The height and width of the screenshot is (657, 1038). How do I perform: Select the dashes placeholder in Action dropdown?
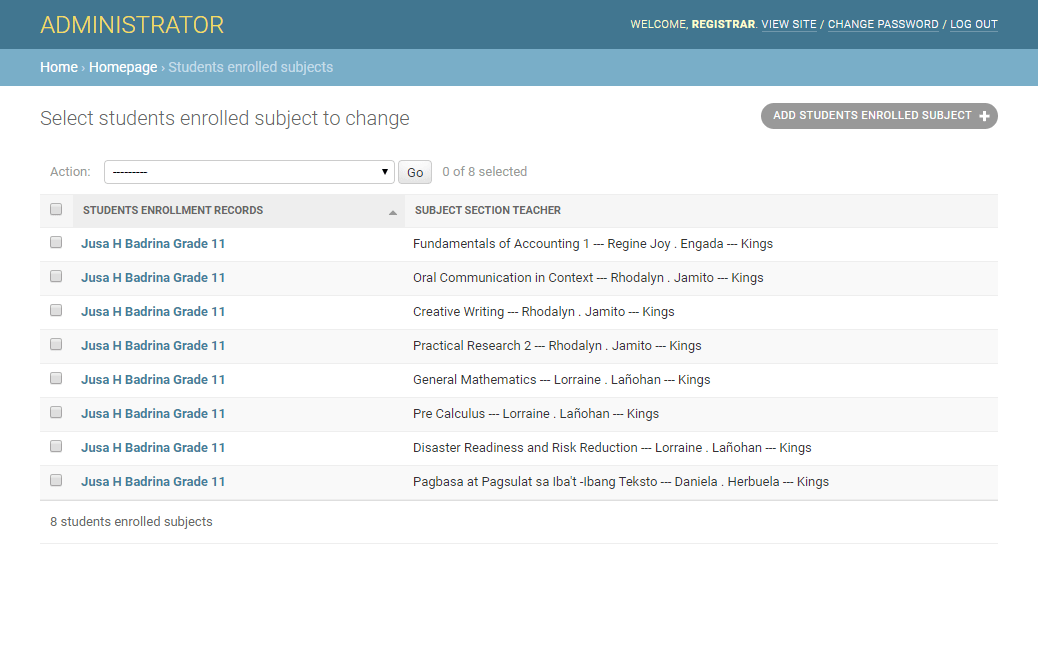(x=250, y=171)
